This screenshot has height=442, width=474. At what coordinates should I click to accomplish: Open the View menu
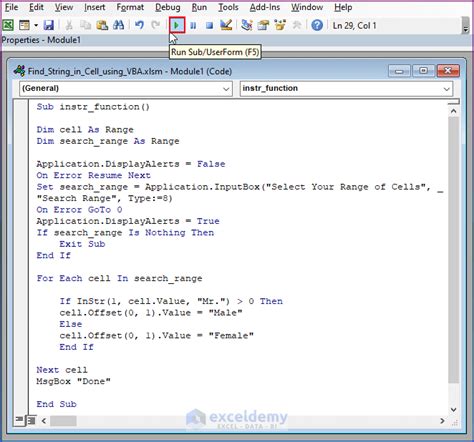(64, 7)
